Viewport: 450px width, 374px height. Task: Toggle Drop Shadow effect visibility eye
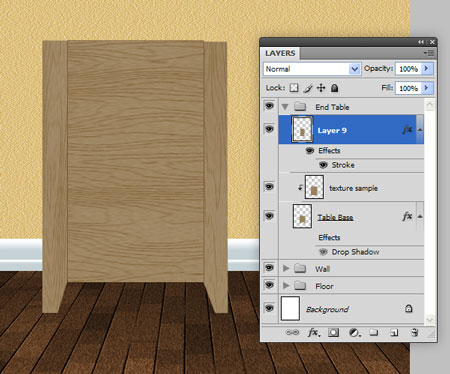323,252
